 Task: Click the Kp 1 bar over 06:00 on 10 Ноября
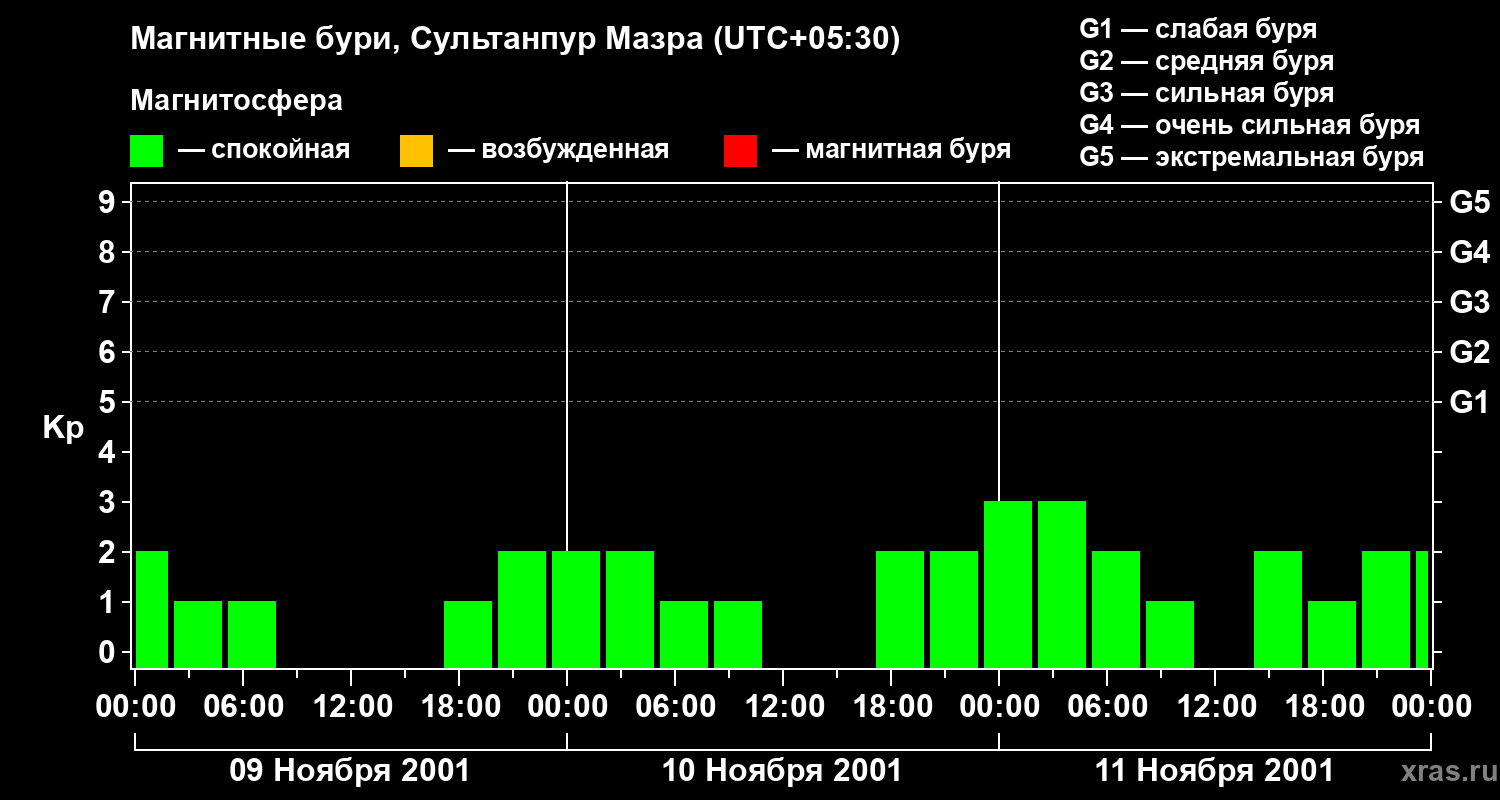tap(684, 635)
